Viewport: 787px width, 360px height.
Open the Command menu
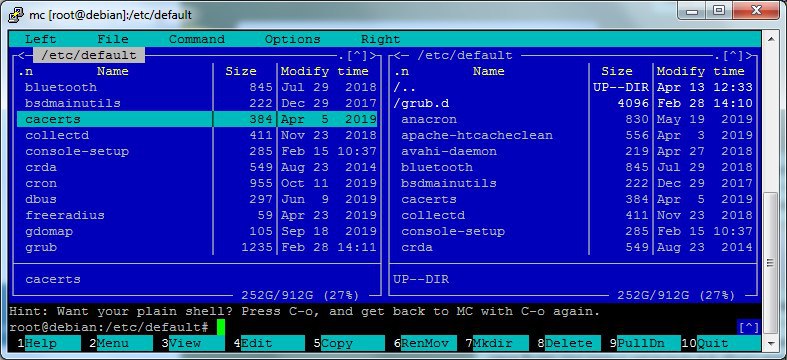tap(197, 39)
